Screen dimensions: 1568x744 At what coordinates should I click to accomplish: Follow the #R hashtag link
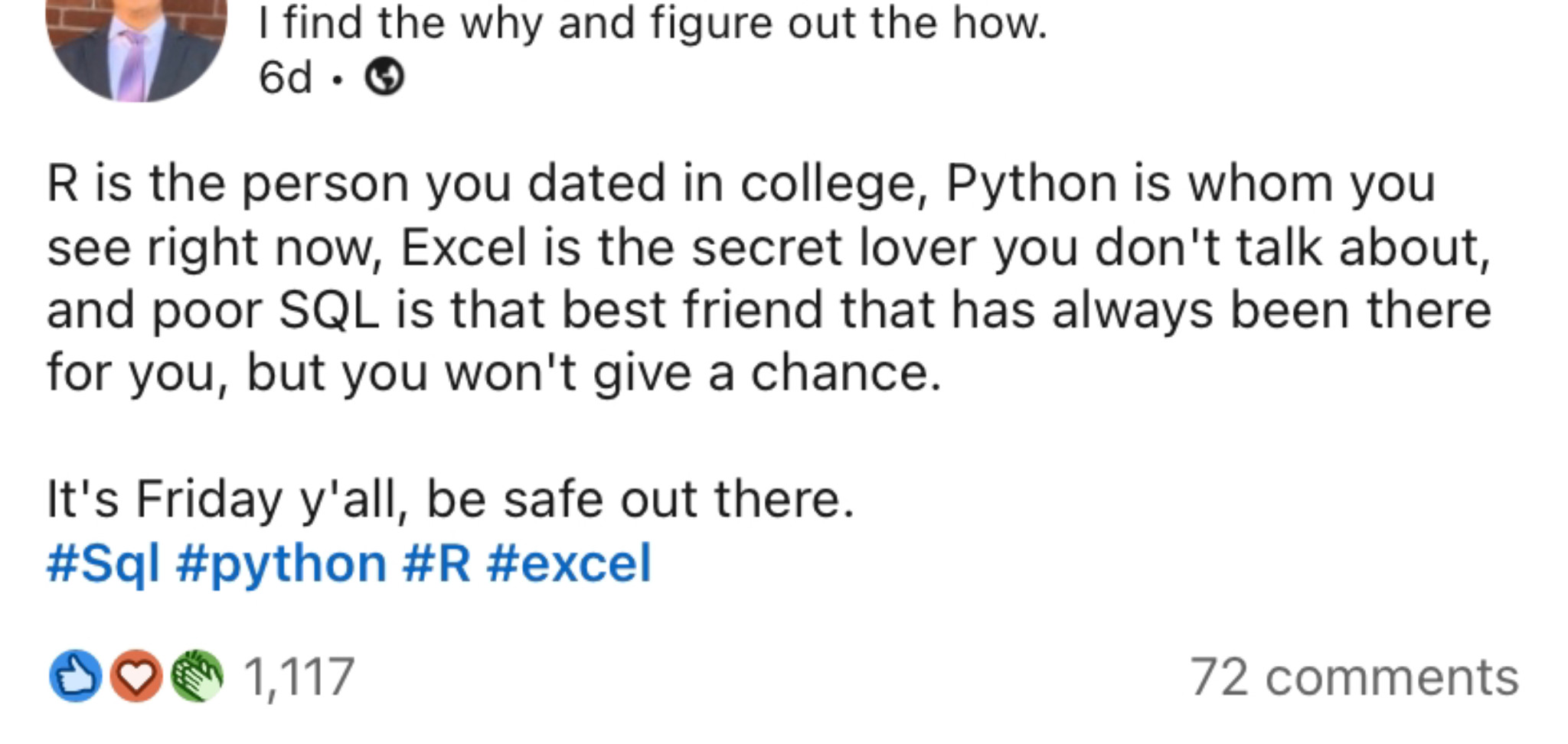click(436, 563)
